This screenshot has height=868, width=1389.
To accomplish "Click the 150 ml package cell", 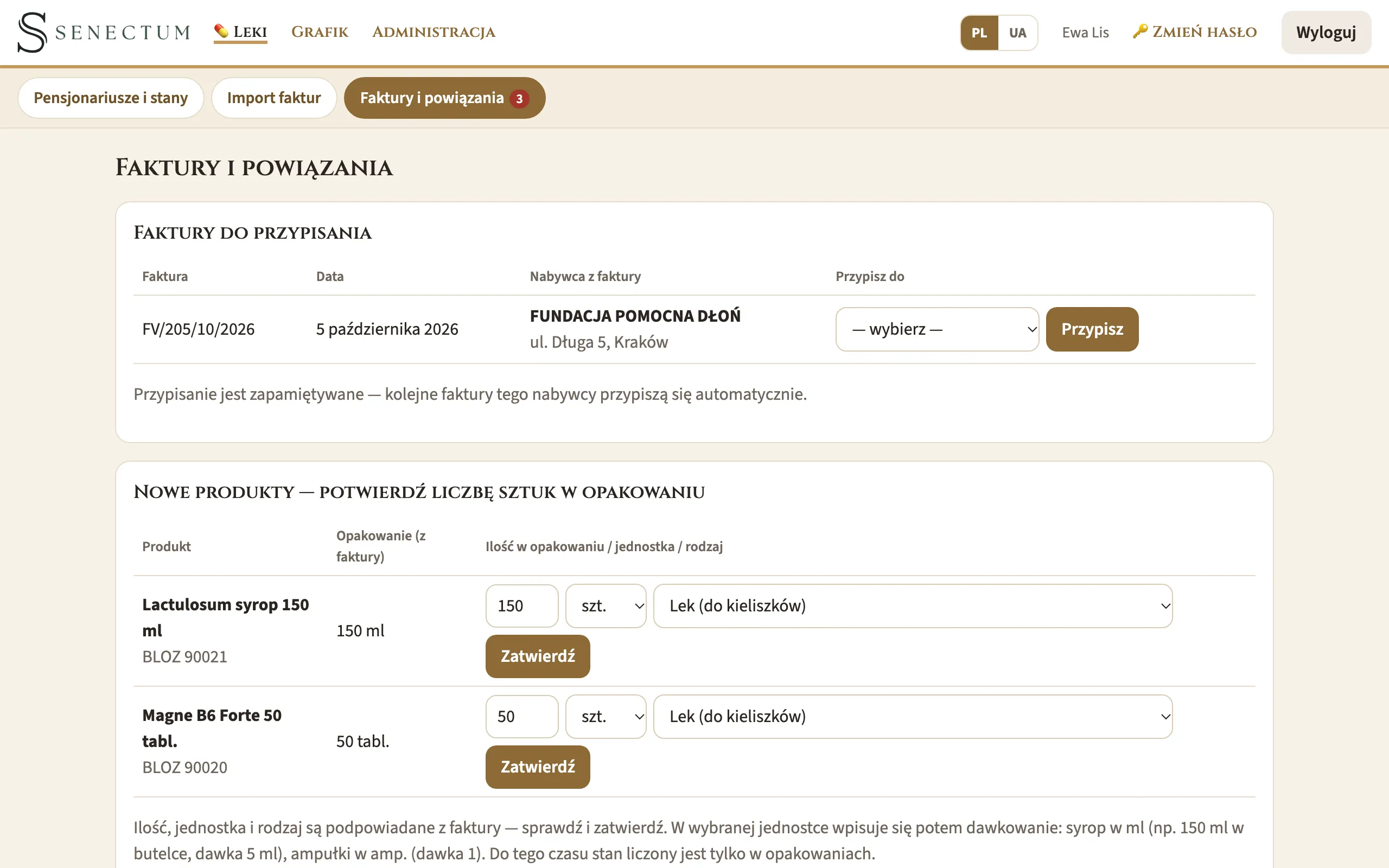I will (360, 631).
